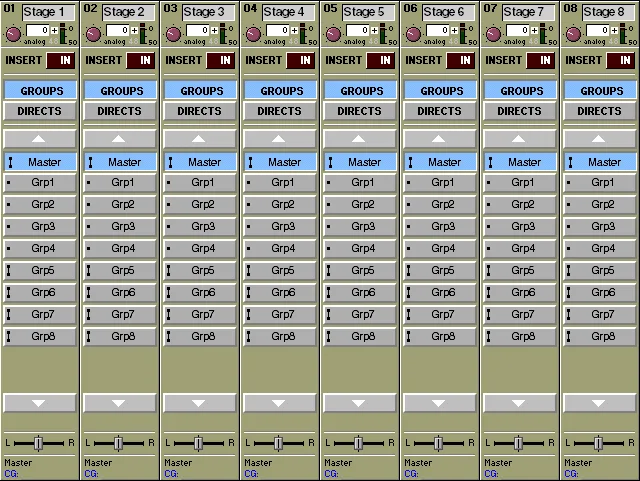Viewport: 640px width, 481px height.
Task: Click the plus button on Stage 2
Action: [134, 30]
